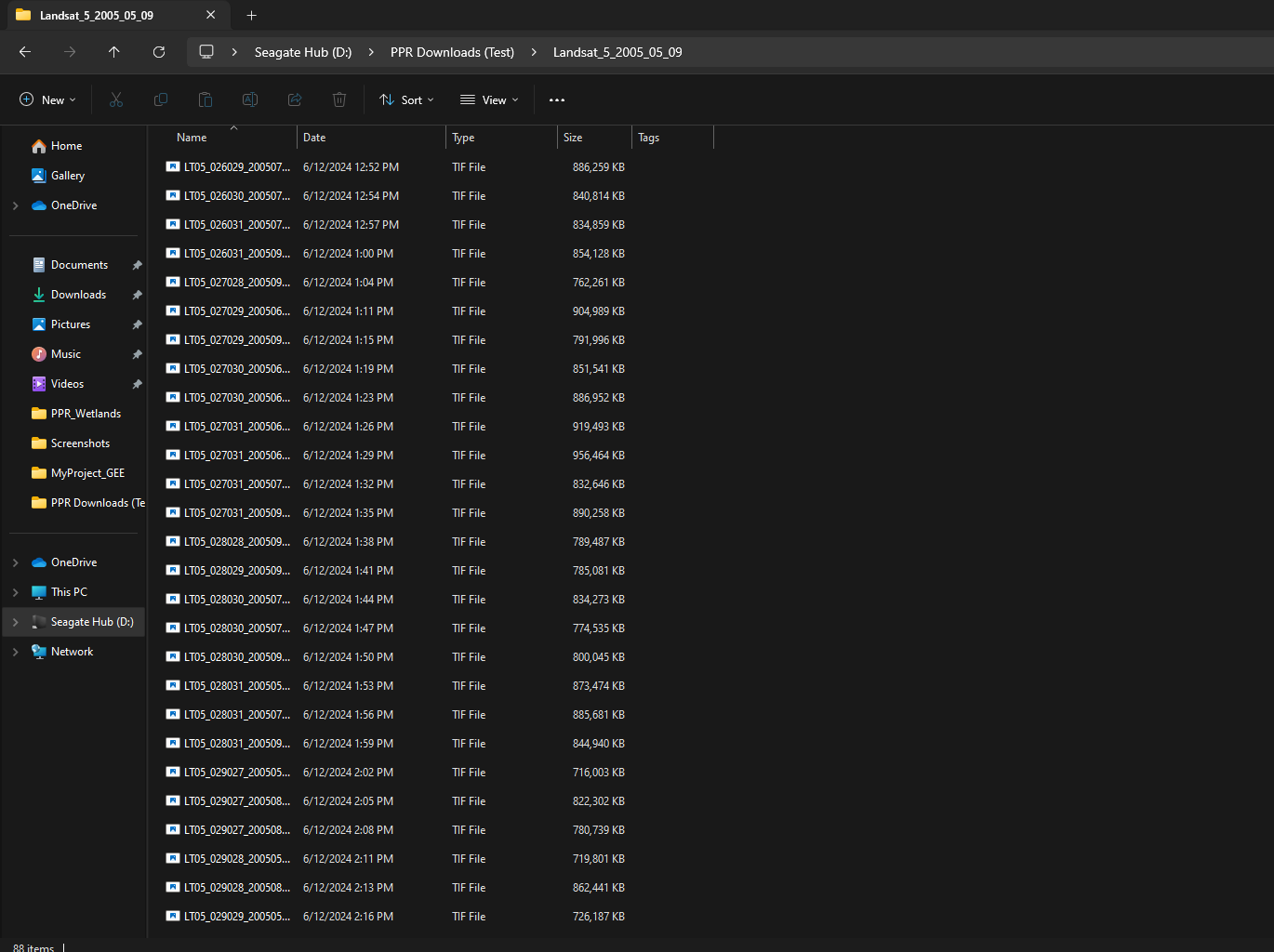Open Home in navigation pane
This screenshot has height=952, width=1274.
tap(73, 146)
